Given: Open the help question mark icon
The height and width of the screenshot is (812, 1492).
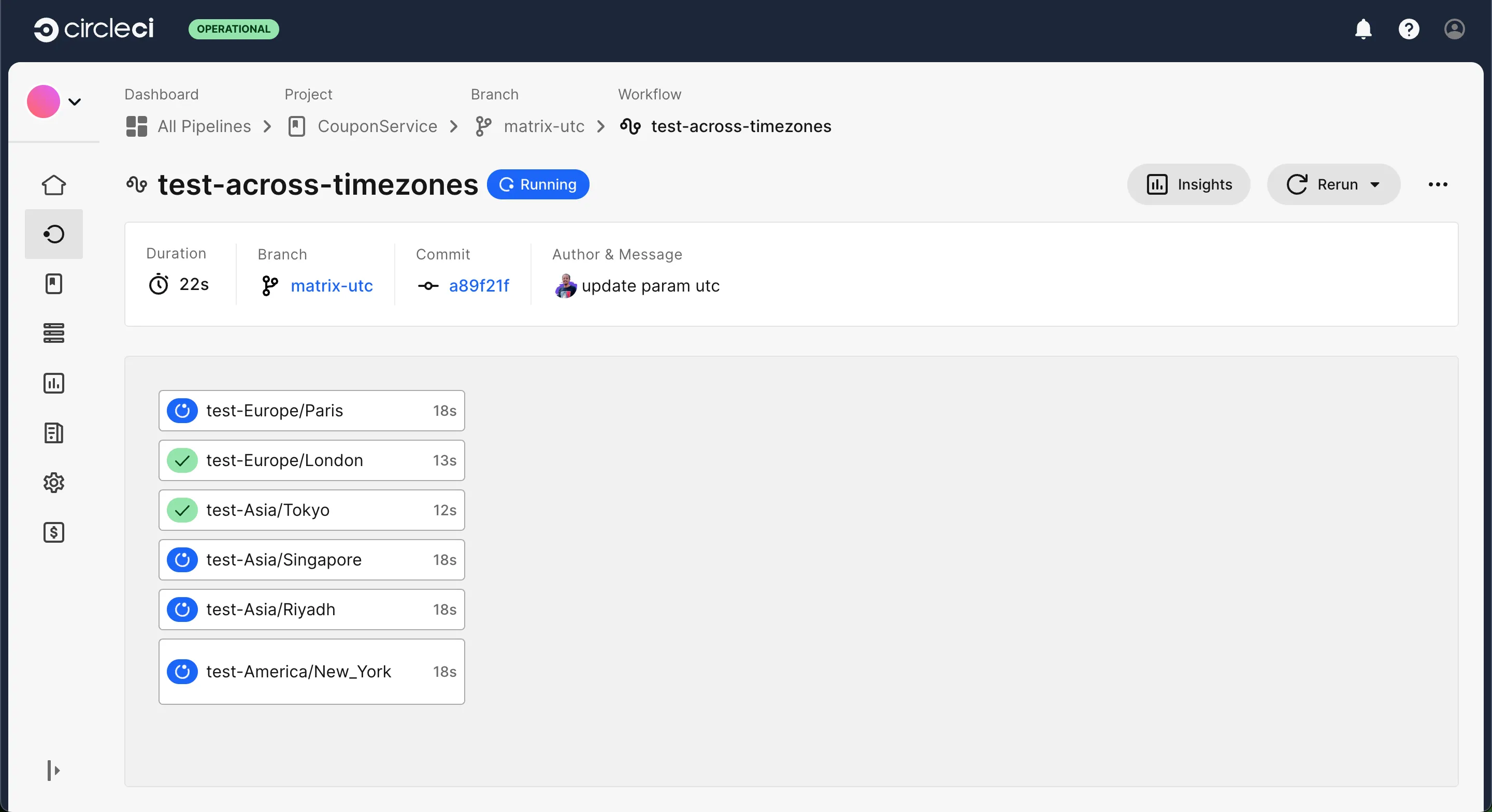Looking at the screenshot, I should pyautogui.click(x=1409, y=29).
